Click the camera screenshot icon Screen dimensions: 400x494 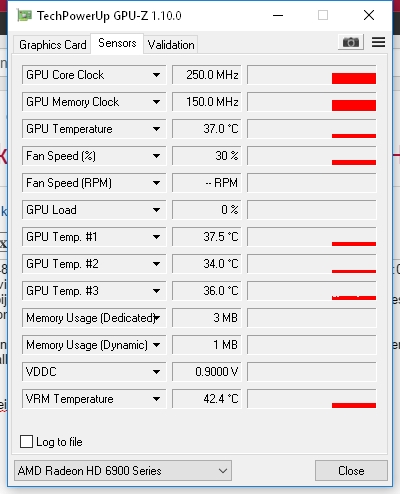pyautogui.click(x=351, y=42)
